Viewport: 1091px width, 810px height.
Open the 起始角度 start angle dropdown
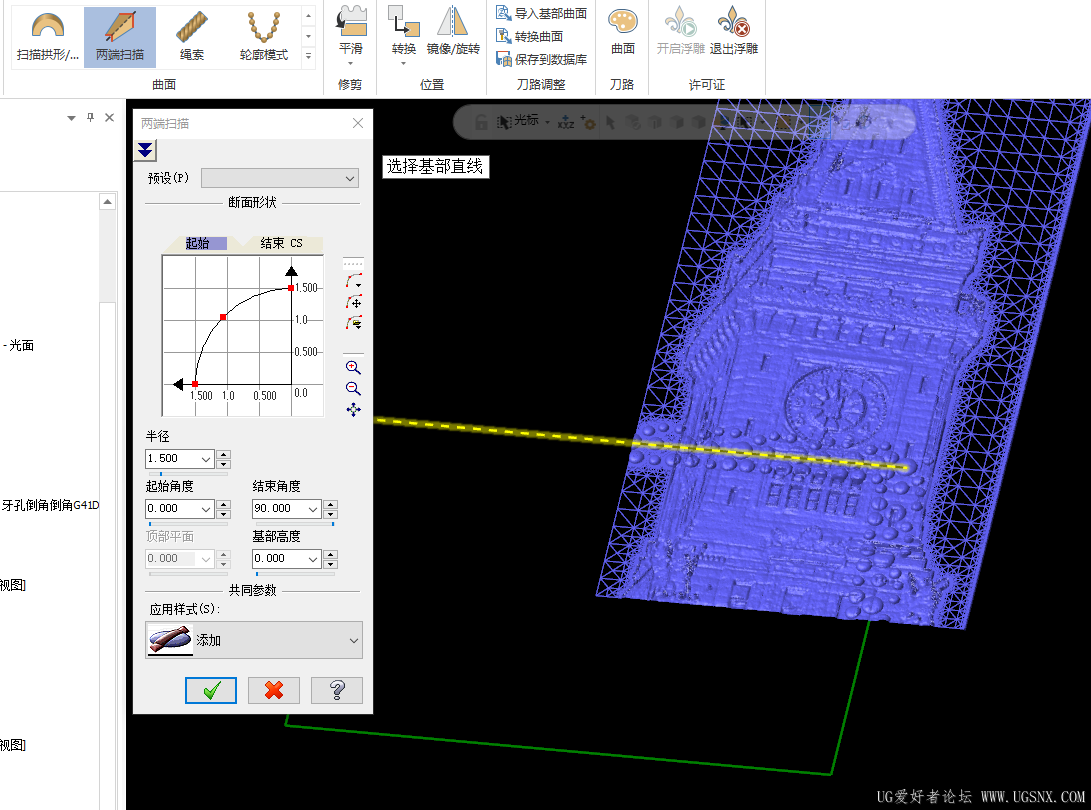(205, 509)
